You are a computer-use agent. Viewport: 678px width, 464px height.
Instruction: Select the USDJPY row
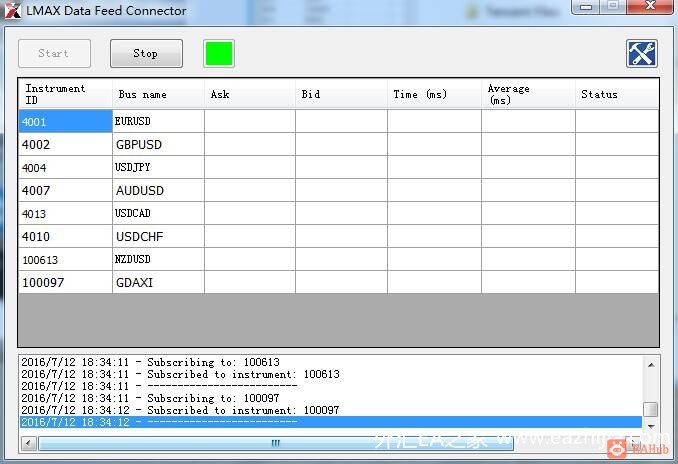point(339,167)
